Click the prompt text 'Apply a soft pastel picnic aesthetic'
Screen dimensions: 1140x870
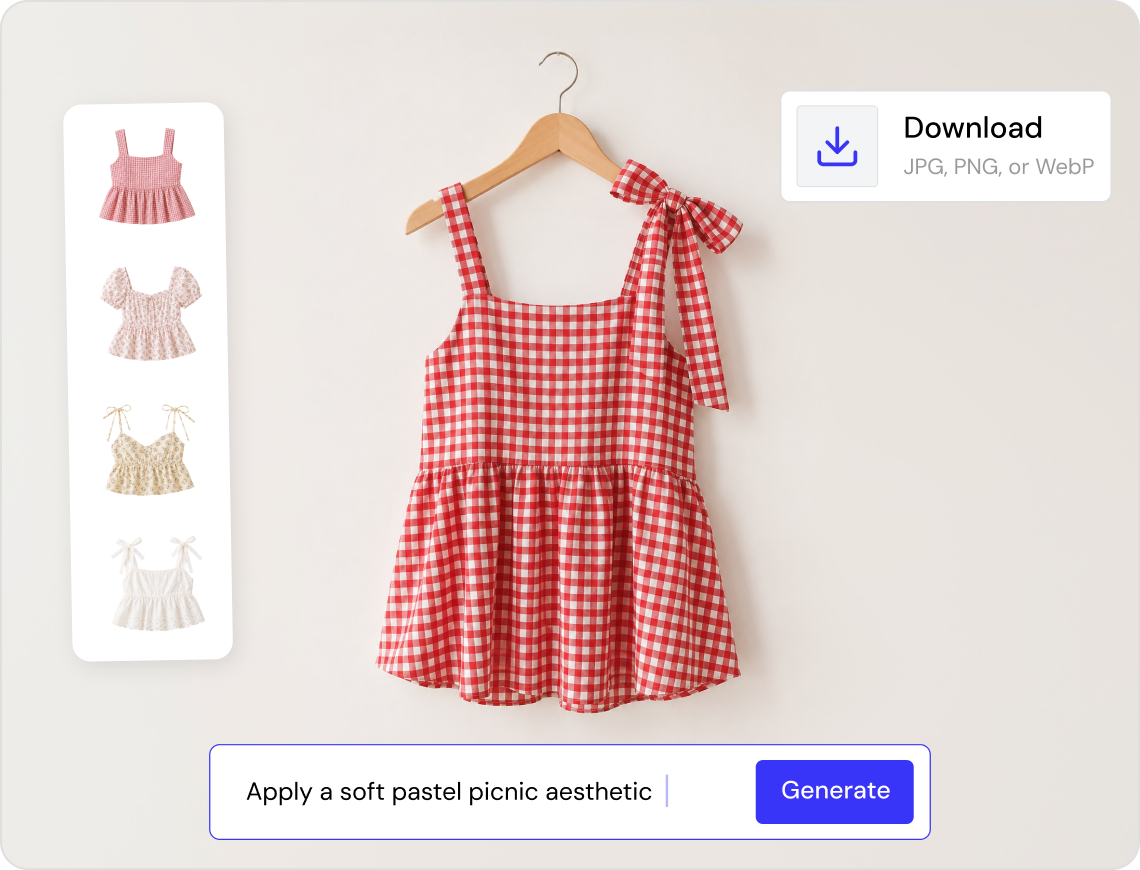tap(449, 792)
